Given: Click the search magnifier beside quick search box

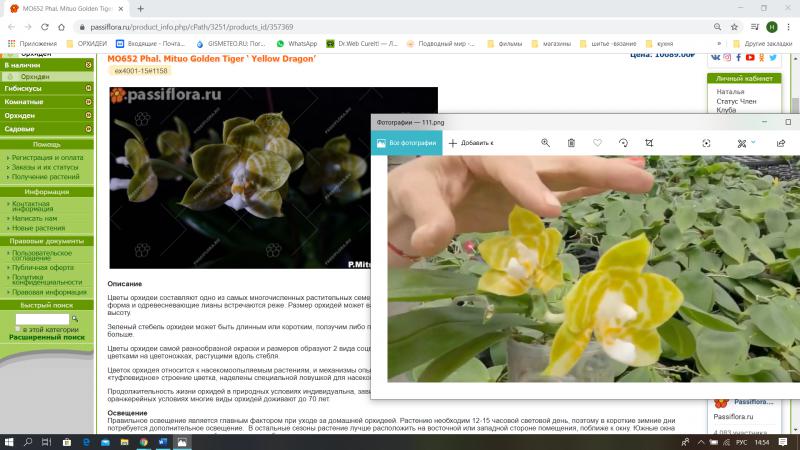Looking at the screenshot, I should tap(77, 319).
